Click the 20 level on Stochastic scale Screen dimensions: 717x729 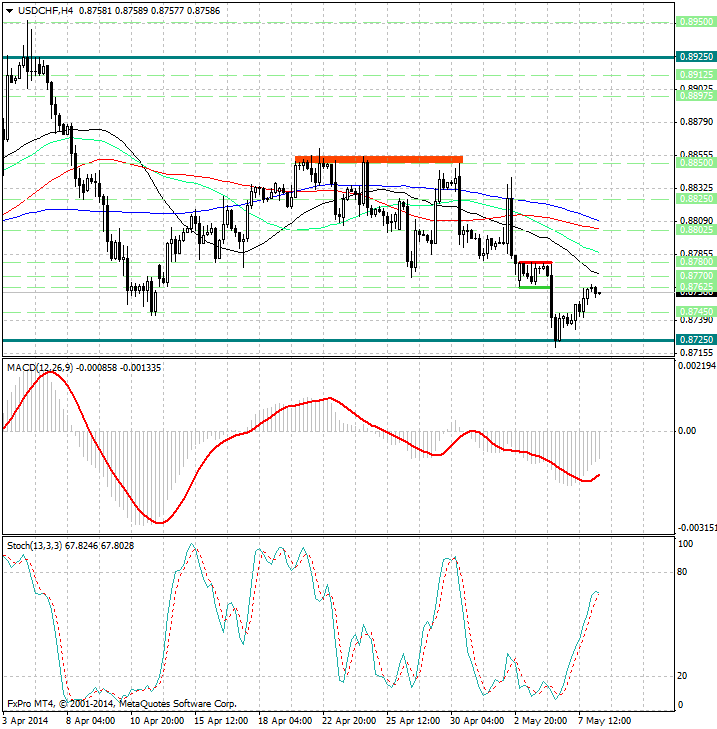click(x=682, y=676)
